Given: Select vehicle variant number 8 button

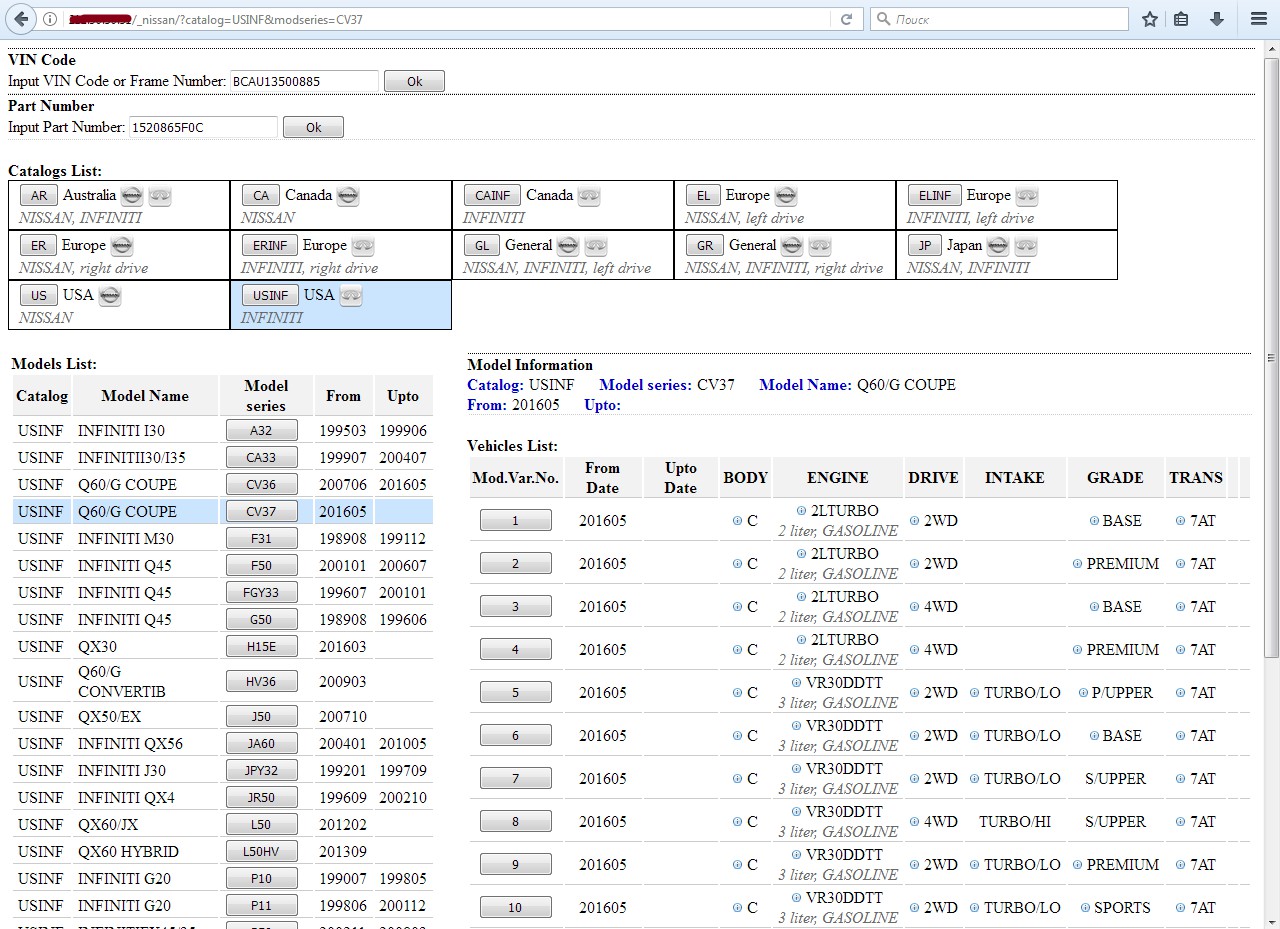Looking at the screenshot, I should pyautogui.click(x=515, y=822).
